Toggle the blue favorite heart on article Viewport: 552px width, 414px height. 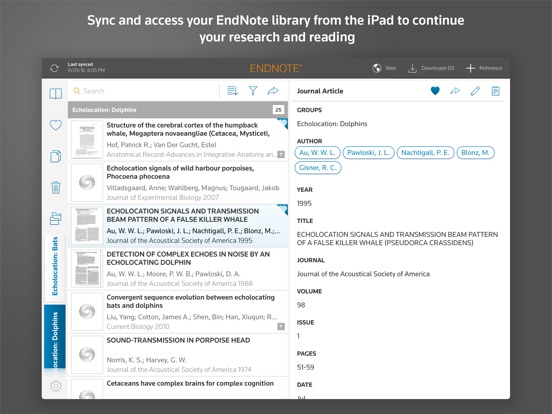point(435,91)
